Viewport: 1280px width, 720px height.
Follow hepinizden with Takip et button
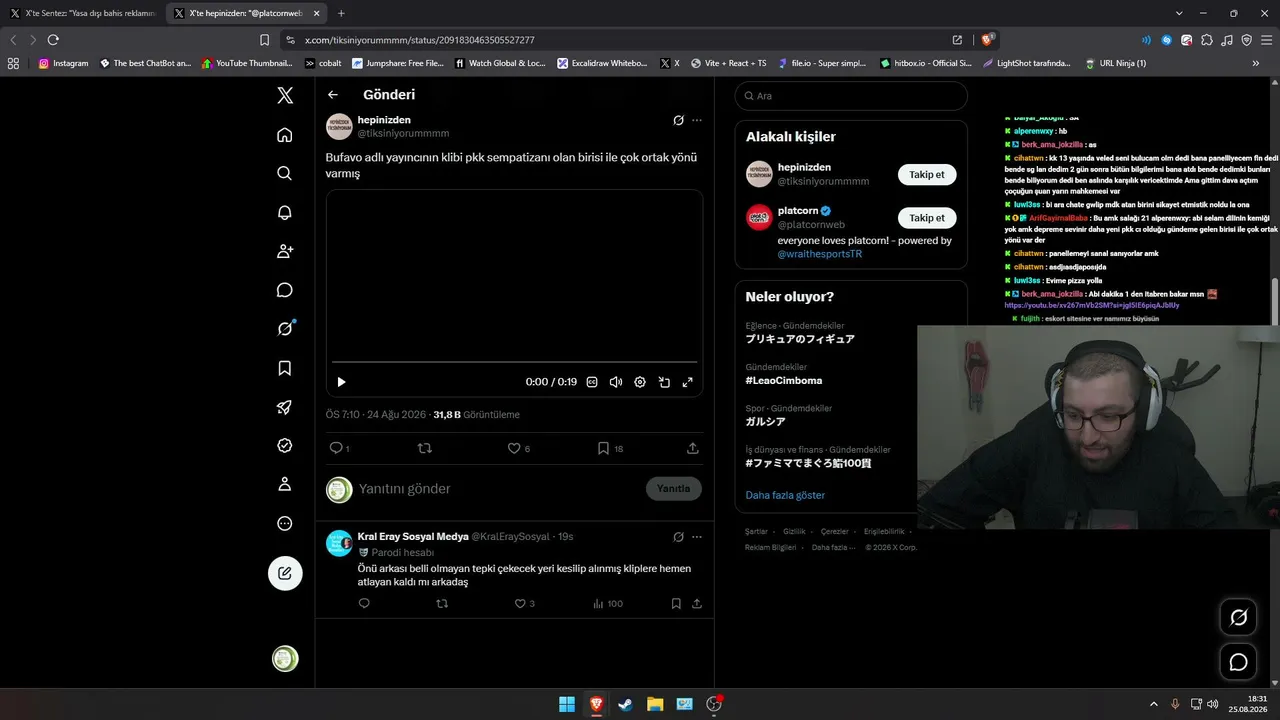tap(927, 174)
